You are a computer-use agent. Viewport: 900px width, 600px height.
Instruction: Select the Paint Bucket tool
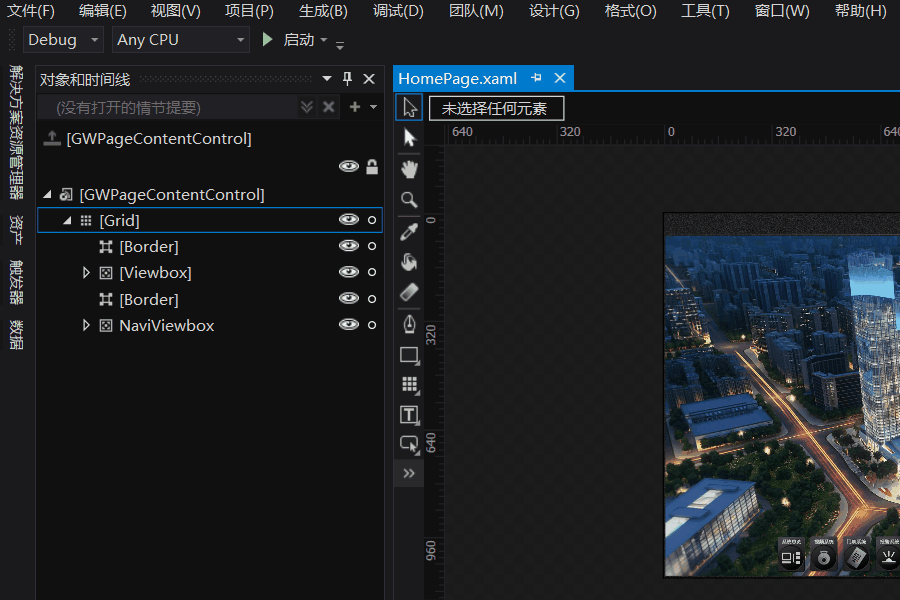(x=409, y=261)
